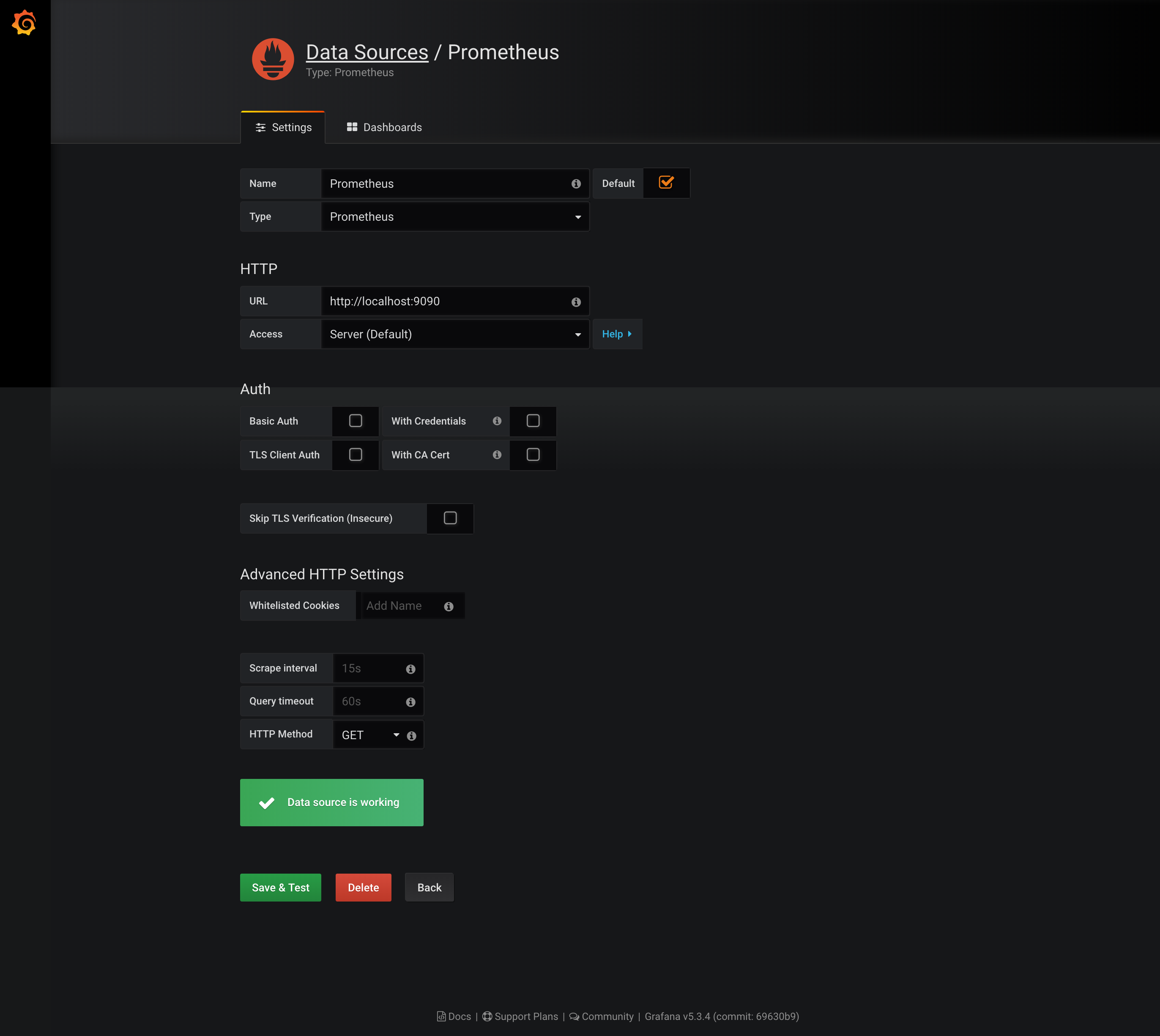Click the red Delete button
1160x1036 pixels.
[363, 888]
